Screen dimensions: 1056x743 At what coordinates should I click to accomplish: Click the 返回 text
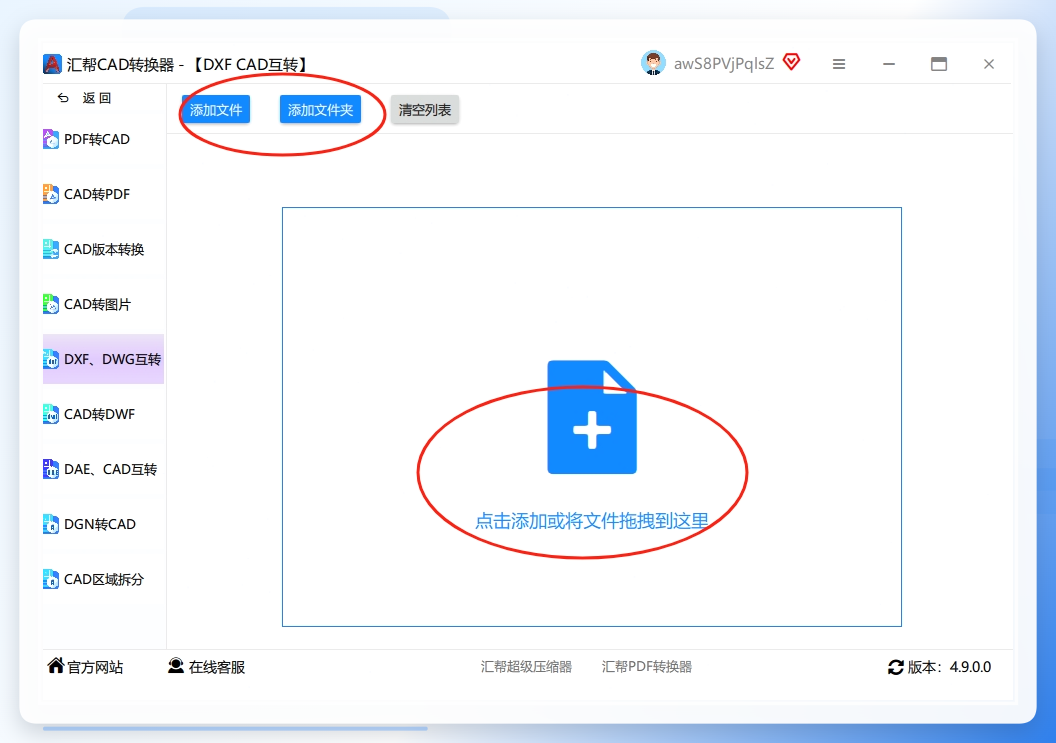point(97,98)
